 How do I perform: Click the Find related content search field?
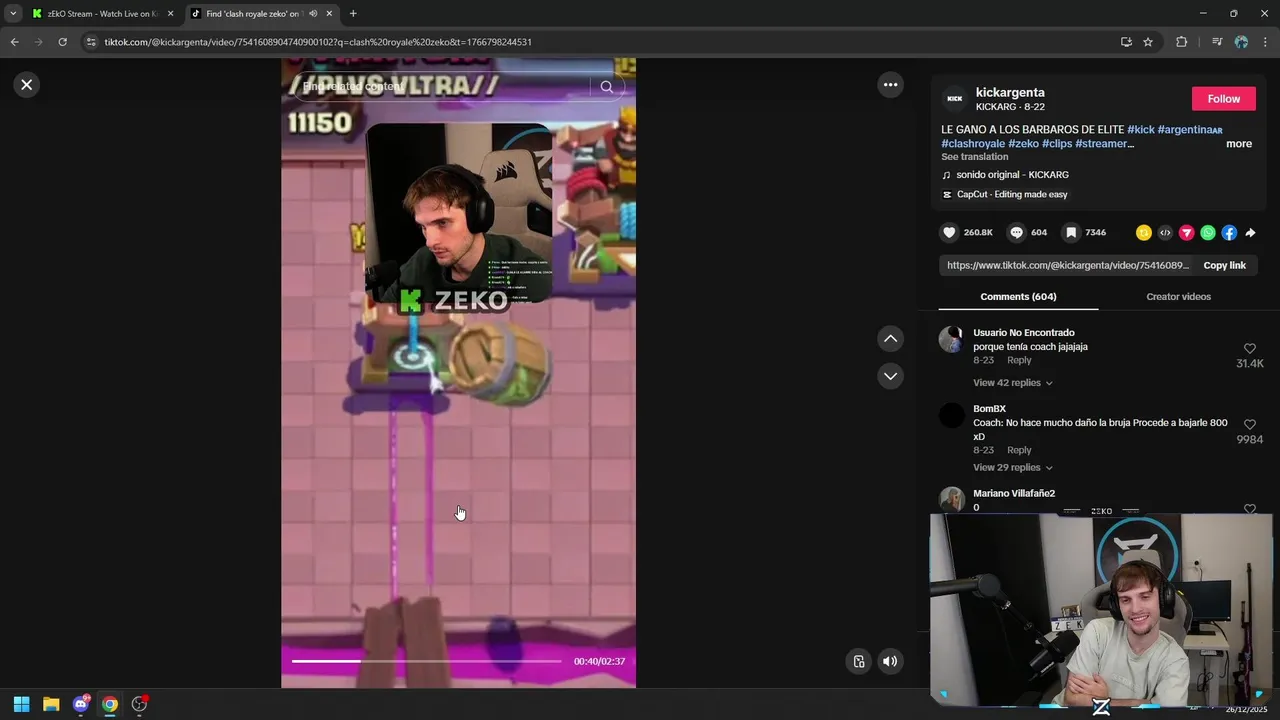(445, 87)
